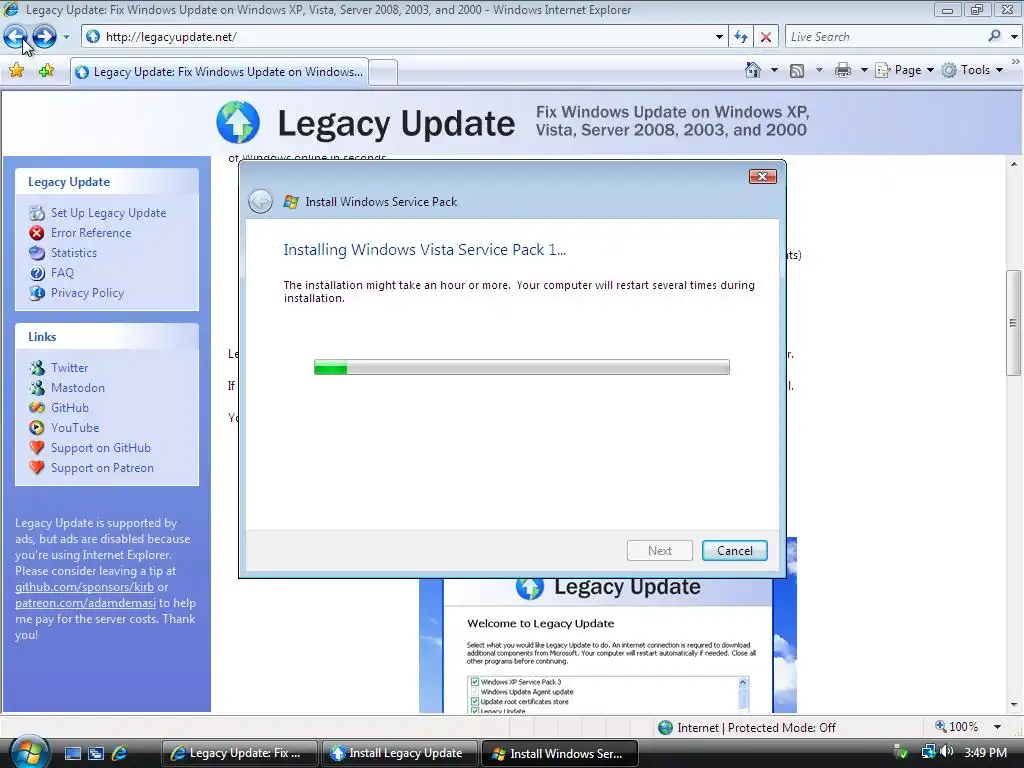Click the disabled Next button
1024x768 pixels.
(x=660, y=551)
